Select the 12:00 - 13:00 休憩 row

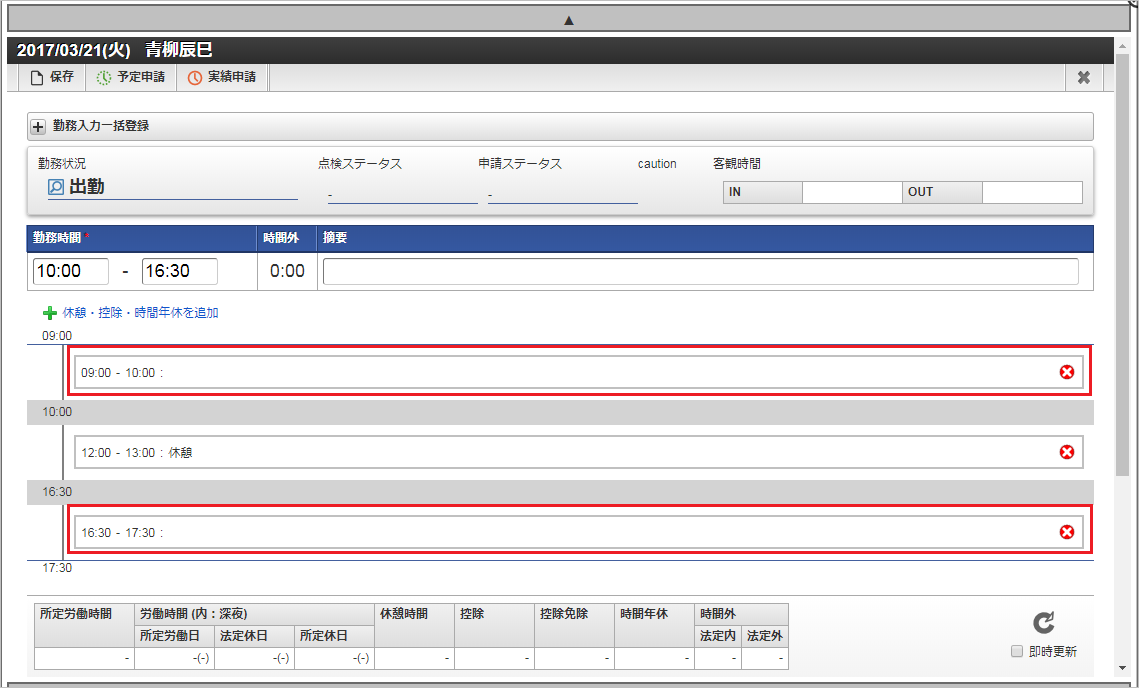(x=579, y=452)
